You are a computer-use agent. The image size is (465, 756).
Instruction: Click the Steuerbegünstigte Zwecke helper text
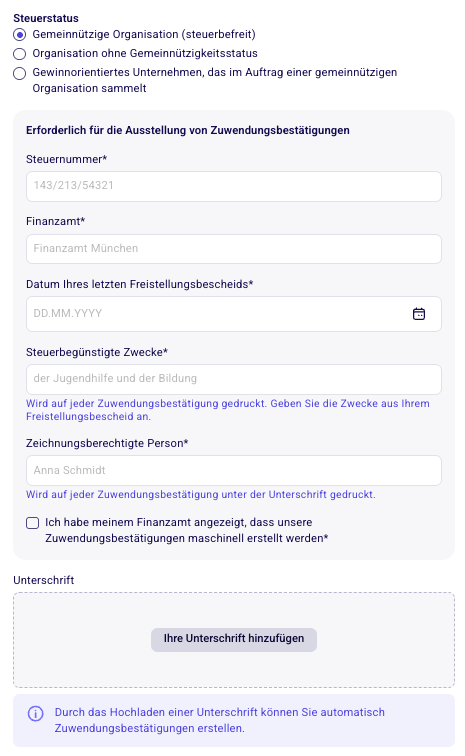pyautogui.click(x=228, y=410)
